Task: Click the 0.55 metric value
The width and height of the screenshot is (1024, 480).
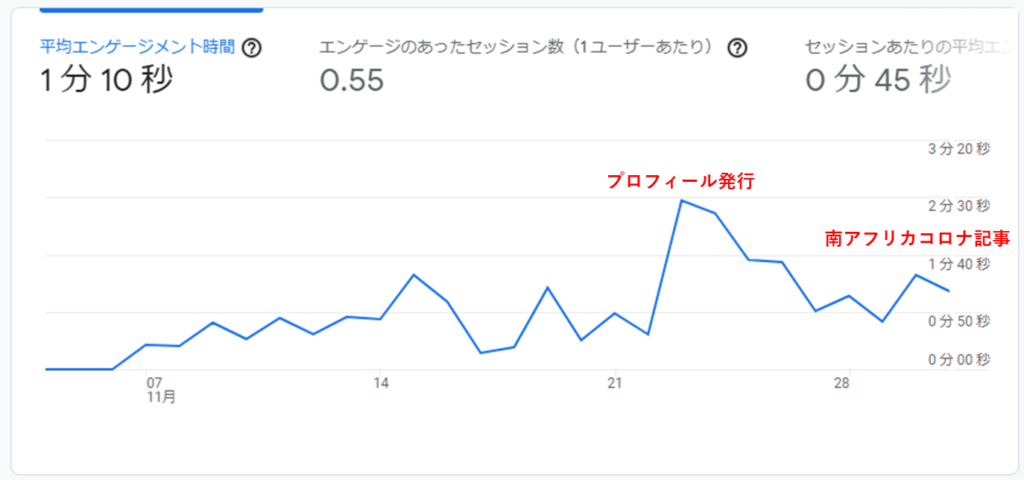Action: point(351,81)
